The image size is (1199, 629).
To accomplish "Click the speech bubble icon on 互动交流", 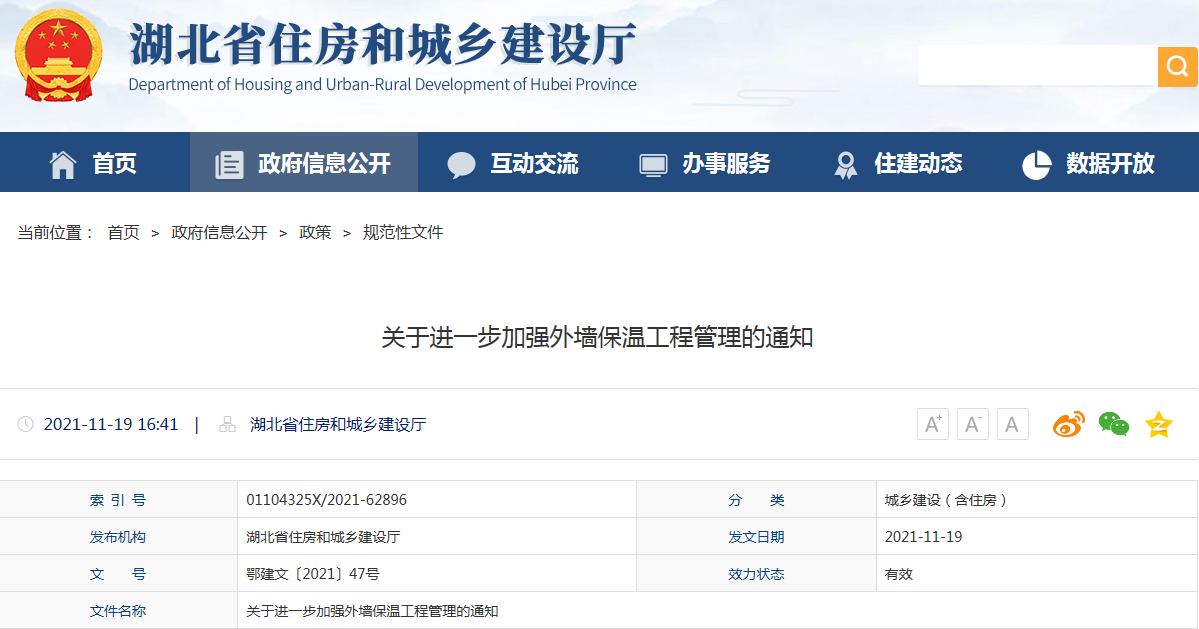I will pos(461,162).
